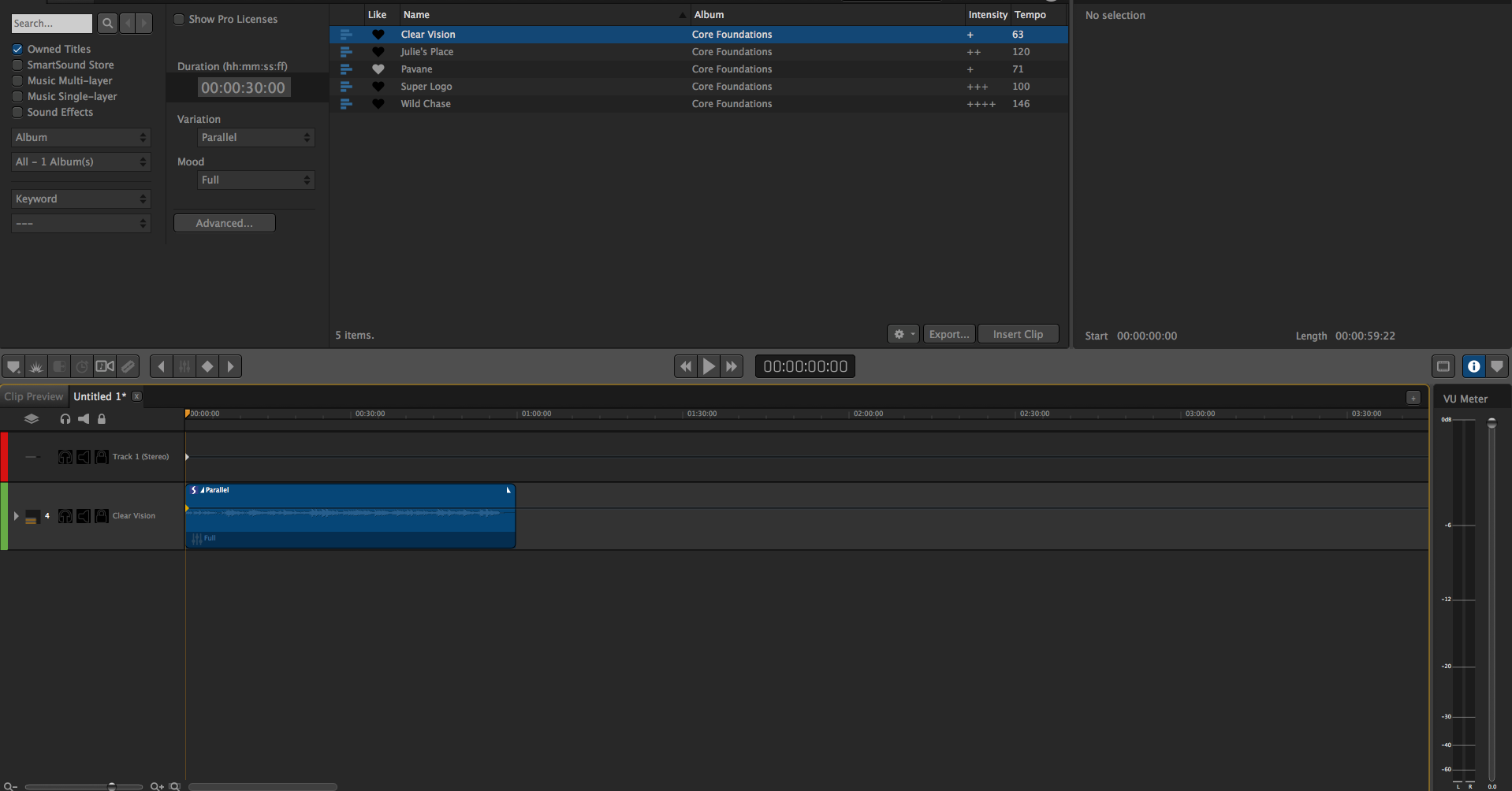Screen dimensions: 1512x791
Task: Check the Music Single-layer filter
Action: pos(17,96)
